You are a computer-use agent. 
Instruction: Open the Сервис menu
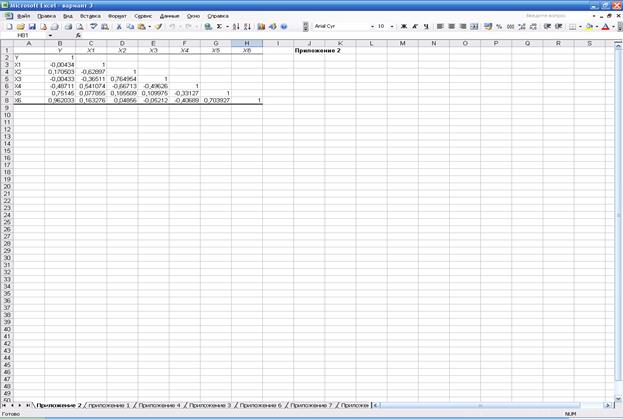[143, 16]
